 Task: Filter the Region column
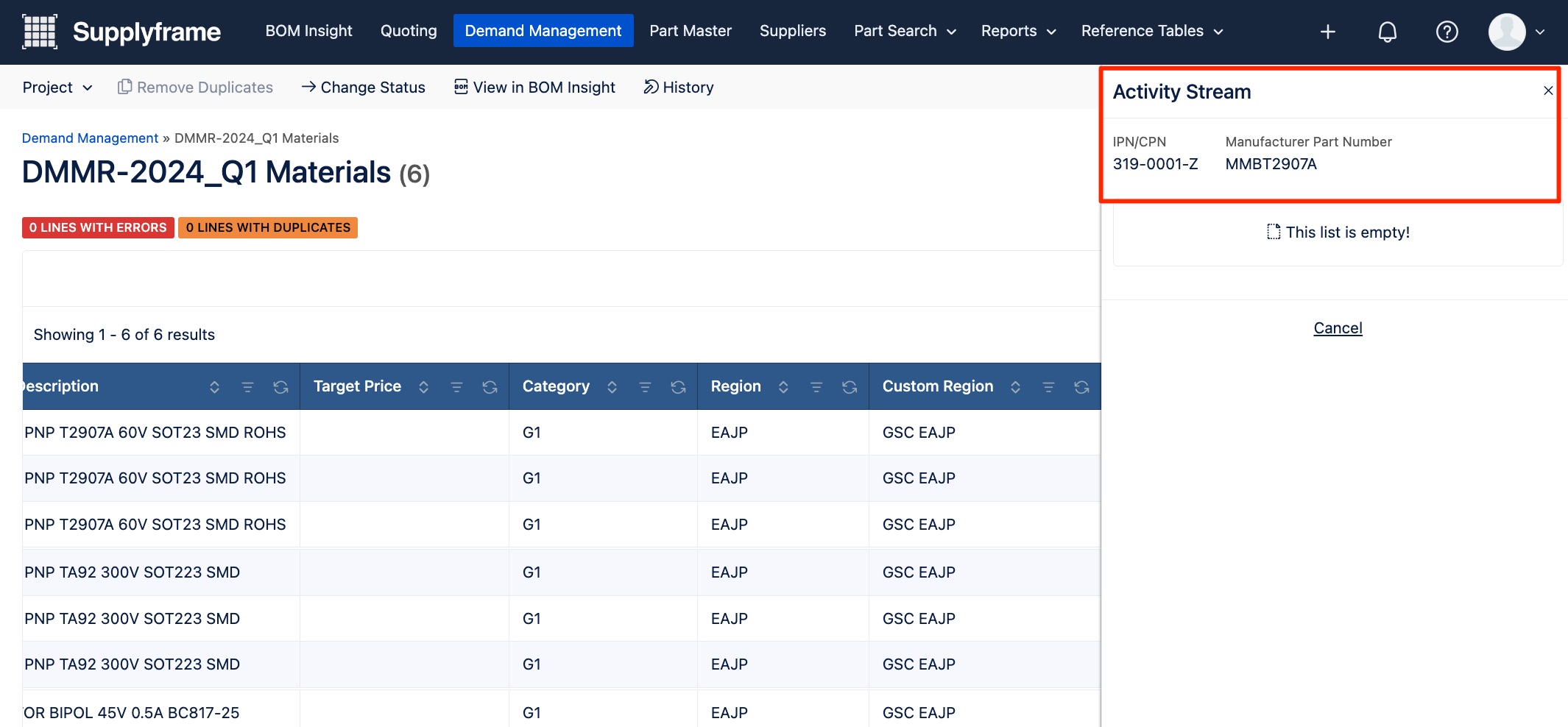click(x=816, y=387)
